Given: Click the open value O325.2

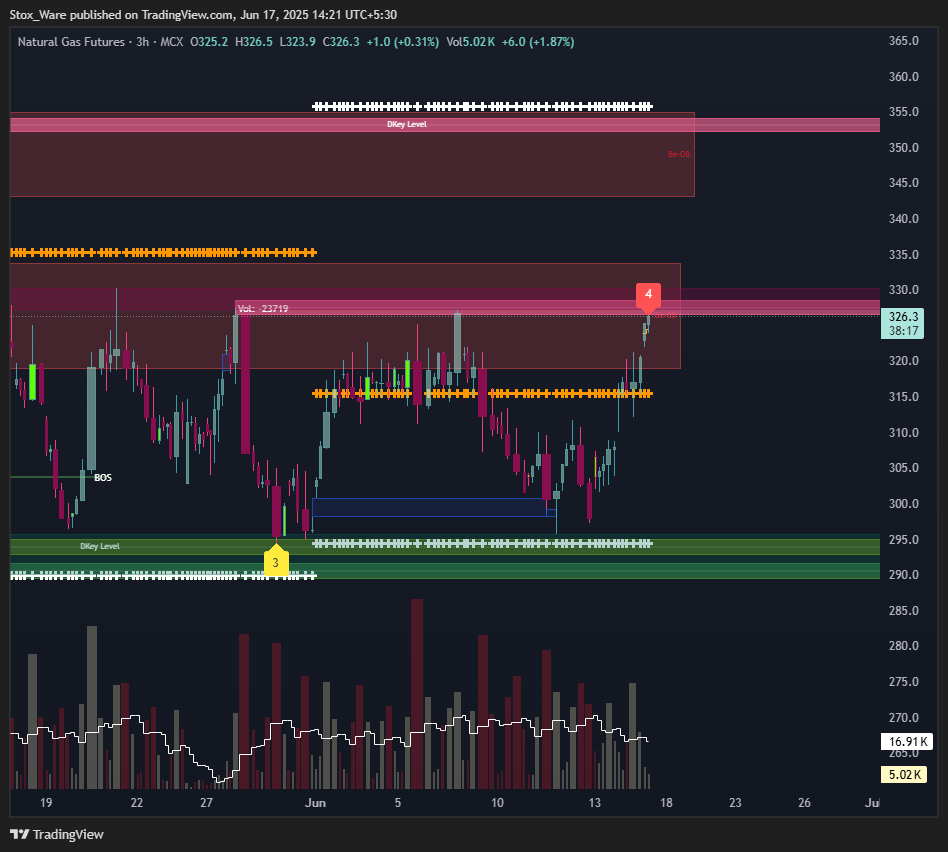Looking at the screenshot, I should pos(209,42).
